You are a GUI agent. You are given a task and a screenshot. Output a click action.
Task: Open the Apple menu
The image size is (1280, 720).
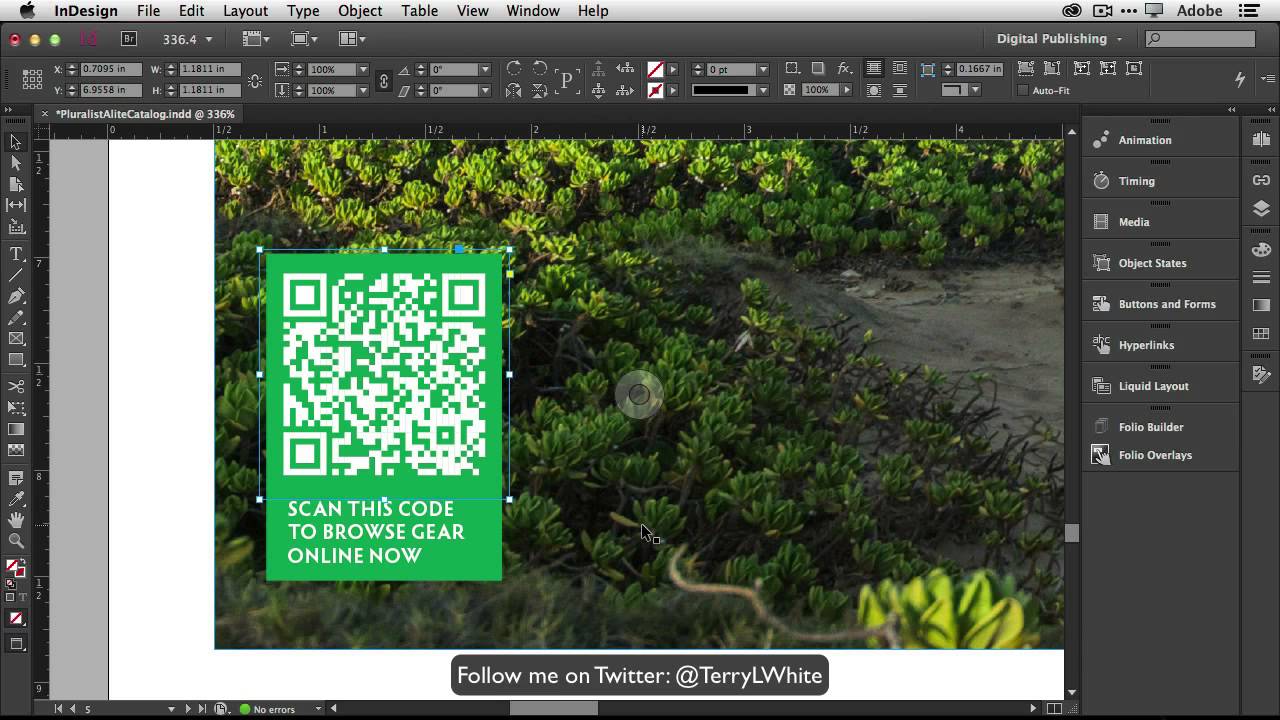tap(27, 11)
